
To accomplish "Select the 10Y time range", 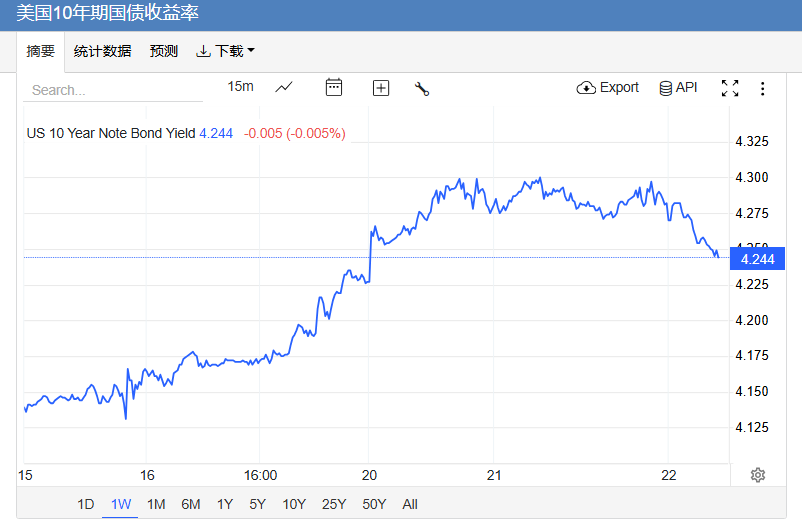I will [x=294, y=504].
